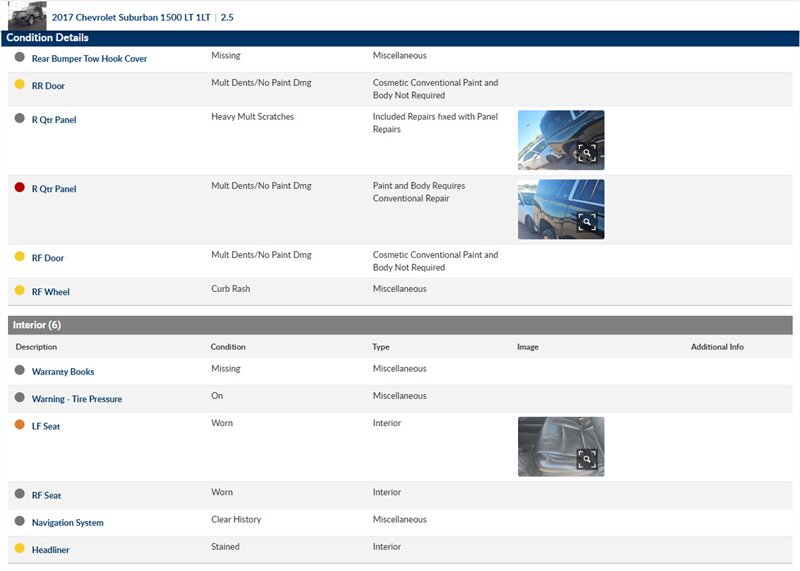Click the red status dot beside R Qtr Panel
Viewport: 800px width, 571px height.
pyautogui.click(x=20, y=187)
